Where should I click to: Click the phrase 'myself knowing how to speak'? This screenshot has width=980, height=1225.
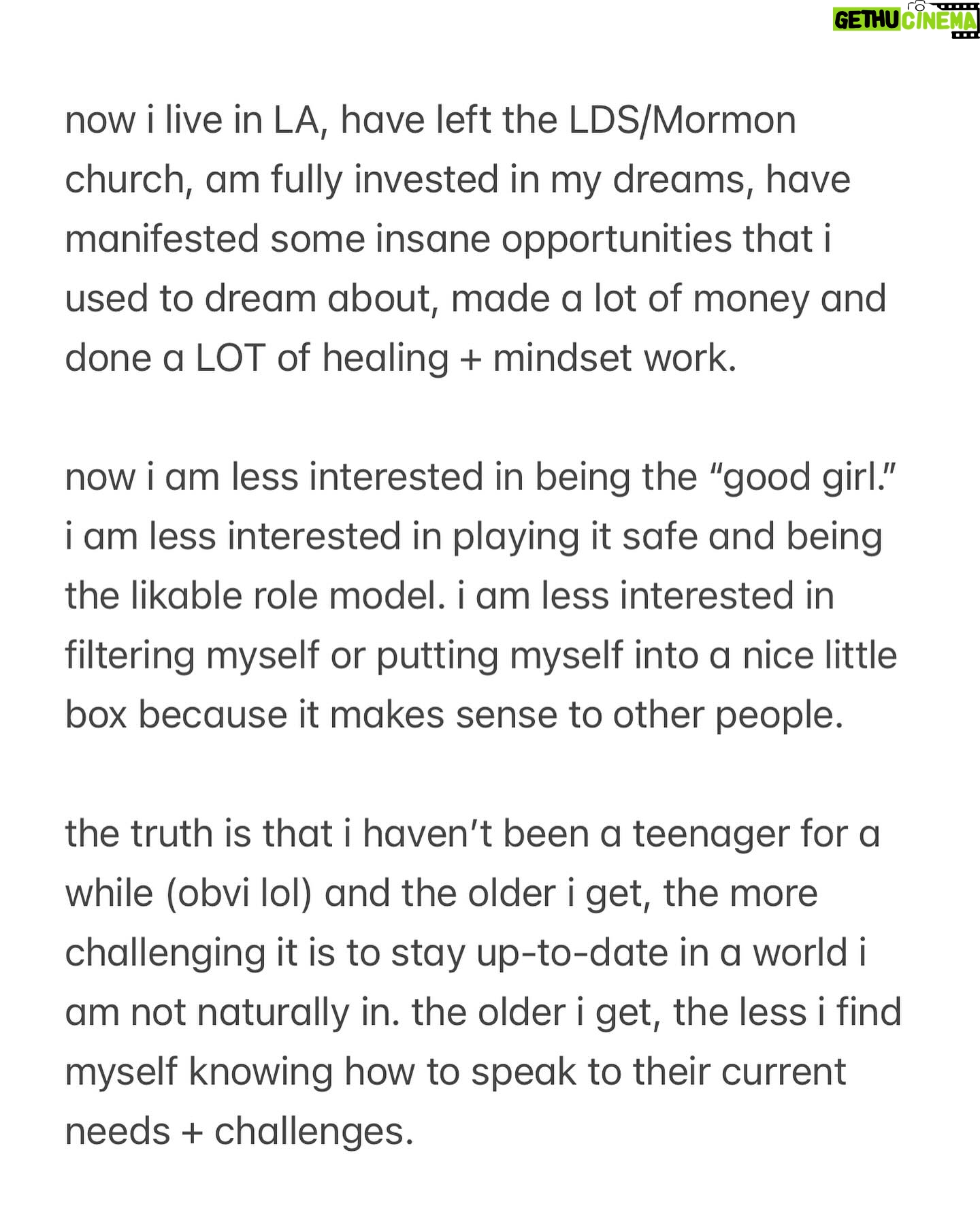321,1073
